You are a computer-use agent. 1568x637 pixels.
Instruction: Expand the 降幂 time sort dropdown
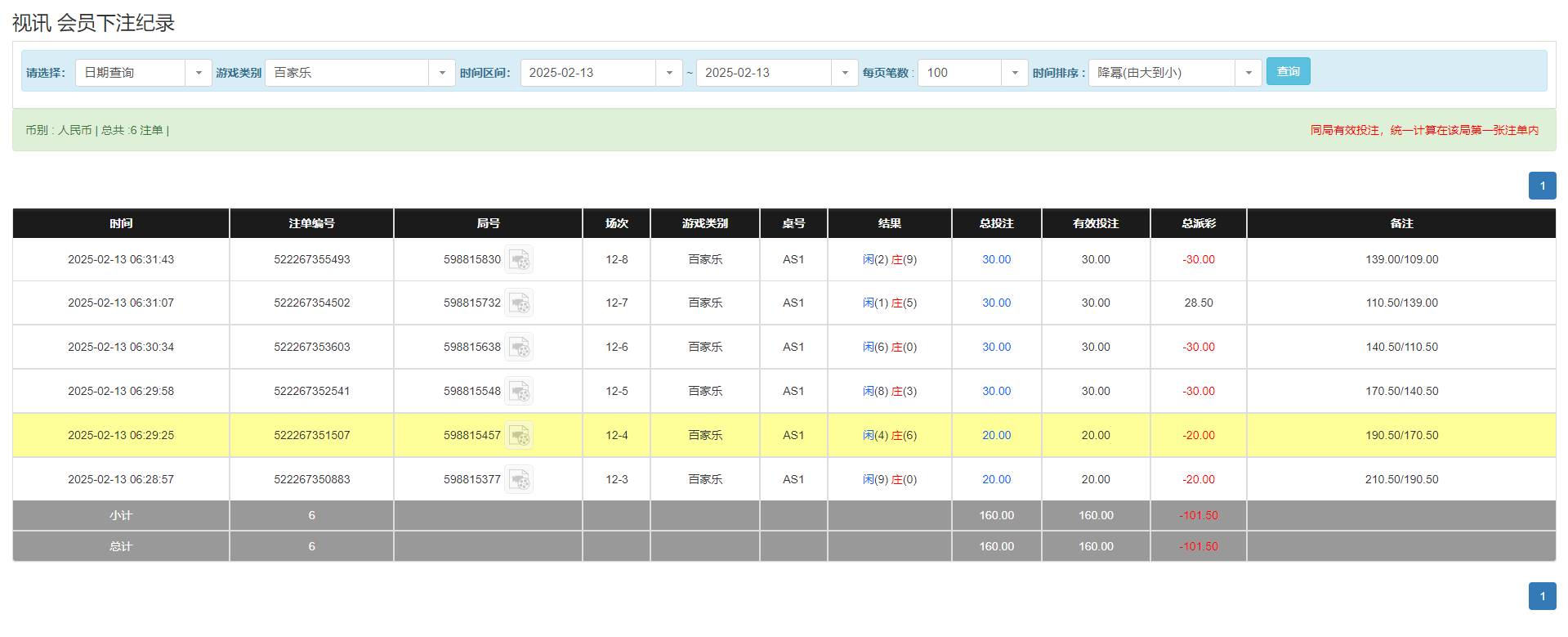(x=1248, y=73)
